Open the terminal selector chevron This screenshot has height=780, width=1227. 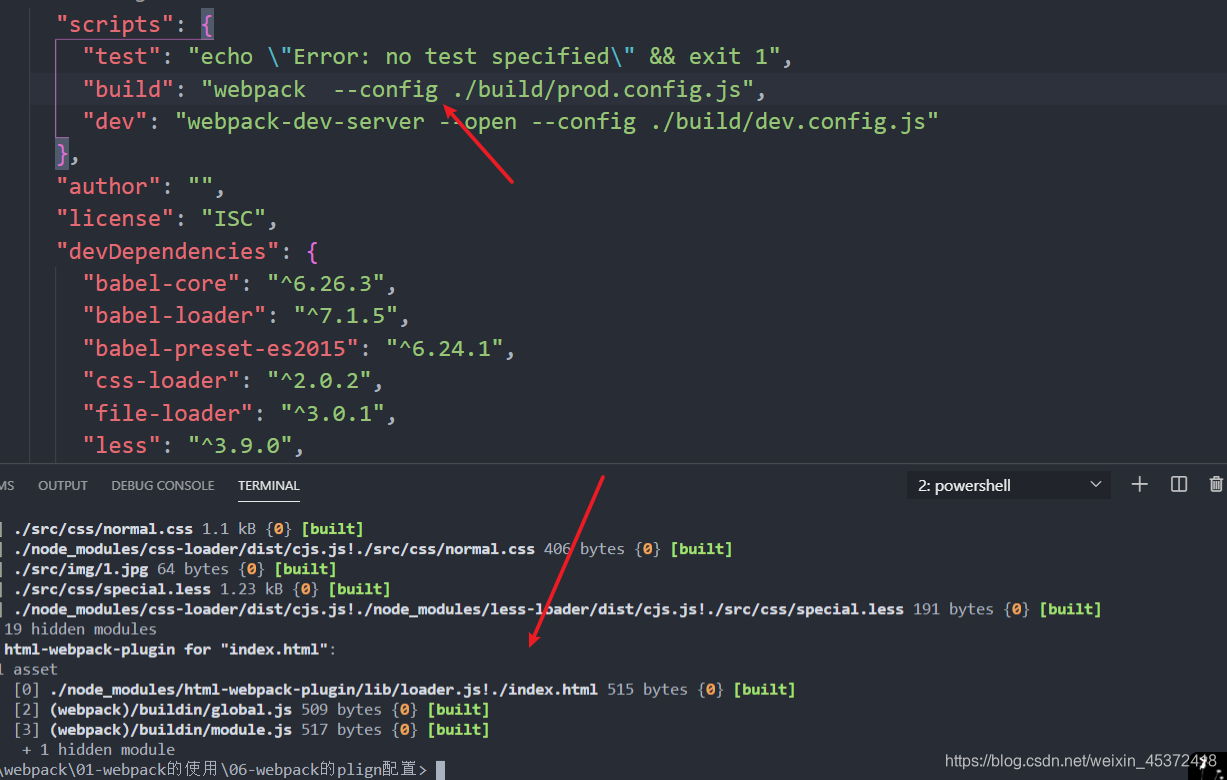point(1097,484)
